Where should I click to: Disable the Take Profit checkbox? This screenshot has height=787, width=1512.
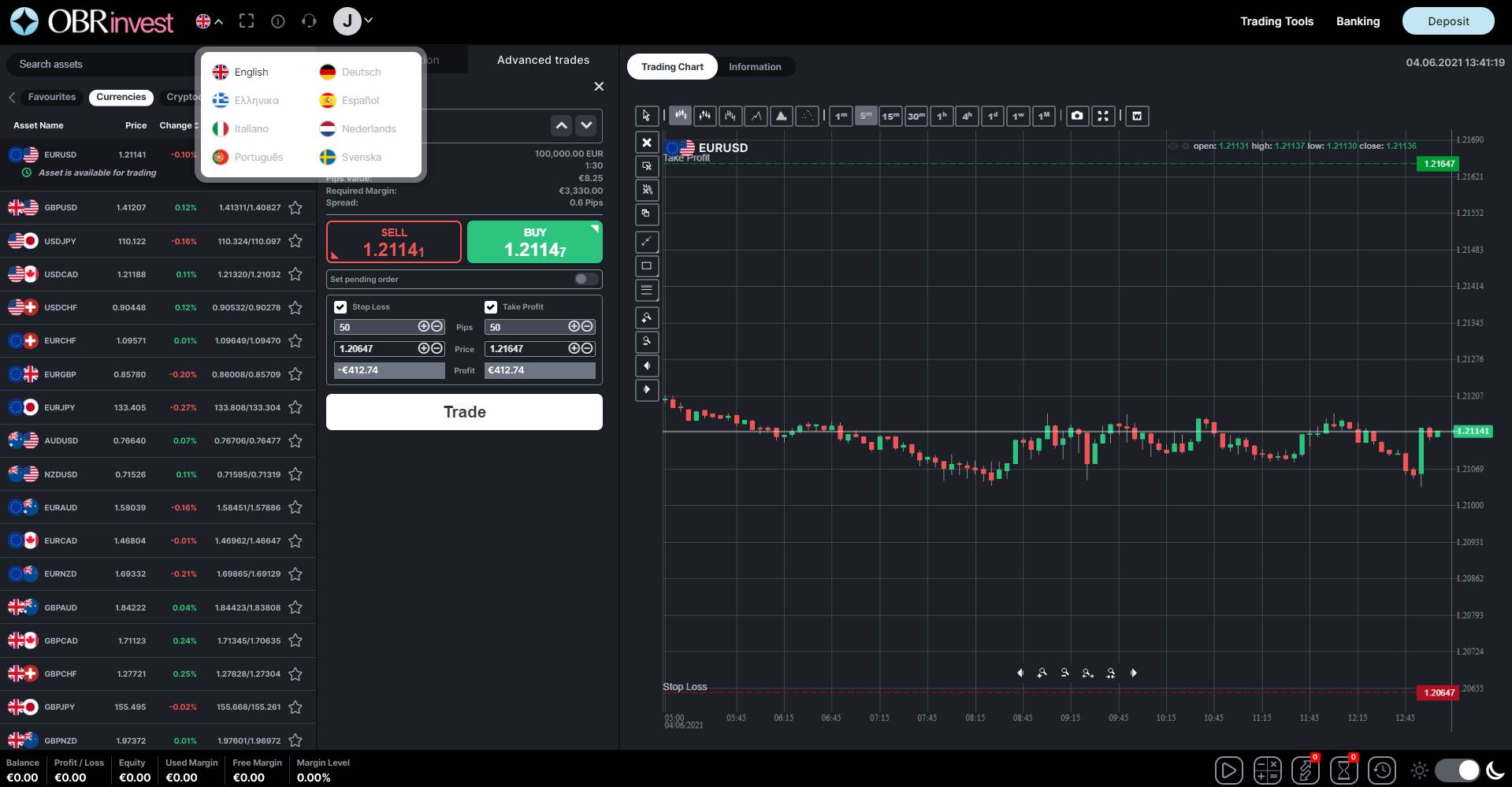tap(491, 306)
